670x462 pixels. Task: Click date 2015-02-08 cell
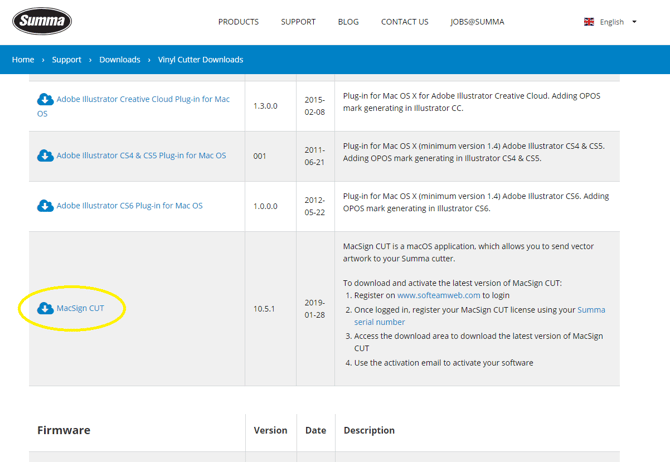[x=314, y=106]
